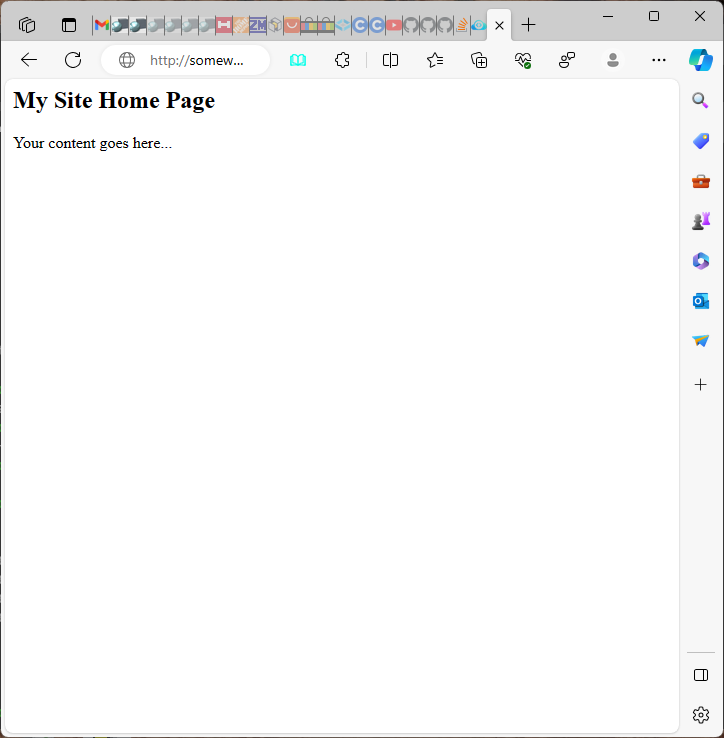Maximize the browser window

653,16
